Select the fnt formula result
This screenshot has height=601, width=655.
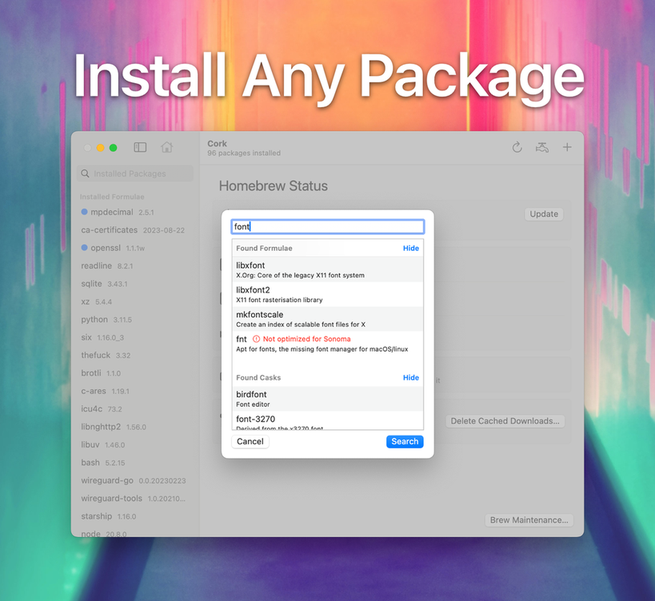[x=328, y=343]
